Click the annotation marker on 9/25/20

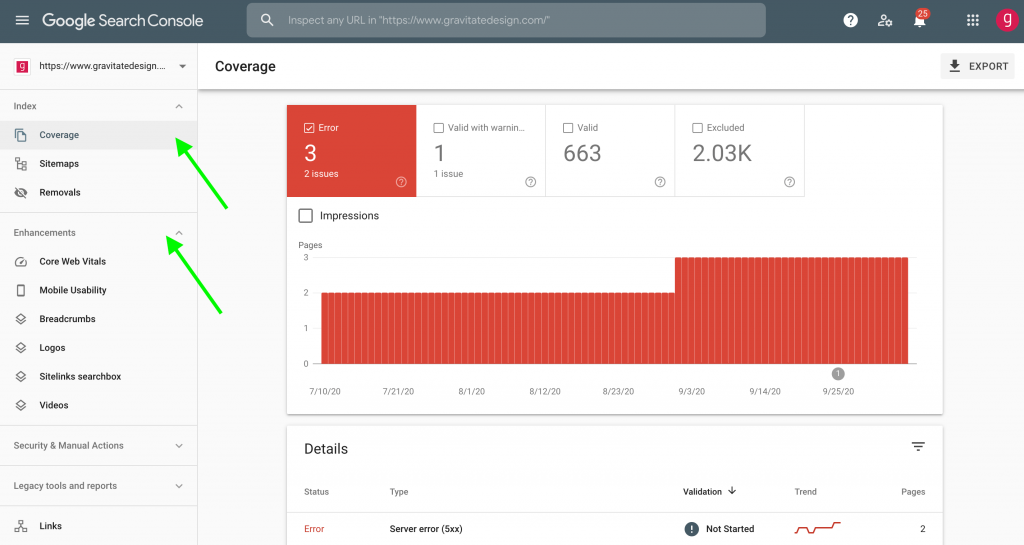pyautogui.click(x=838, y=374)
